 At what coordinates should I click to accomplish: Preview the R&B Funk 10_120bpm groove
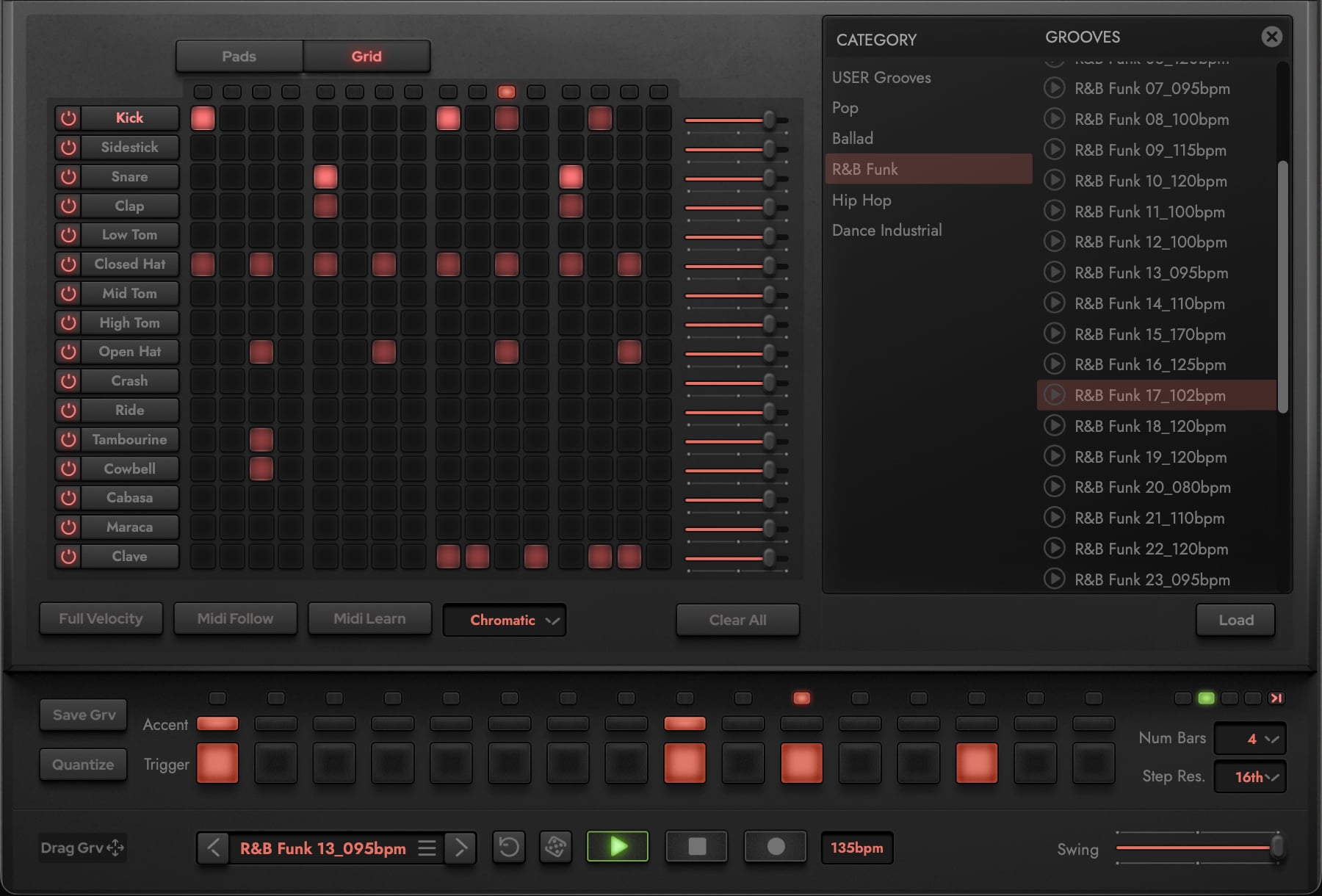[1054, 181]
